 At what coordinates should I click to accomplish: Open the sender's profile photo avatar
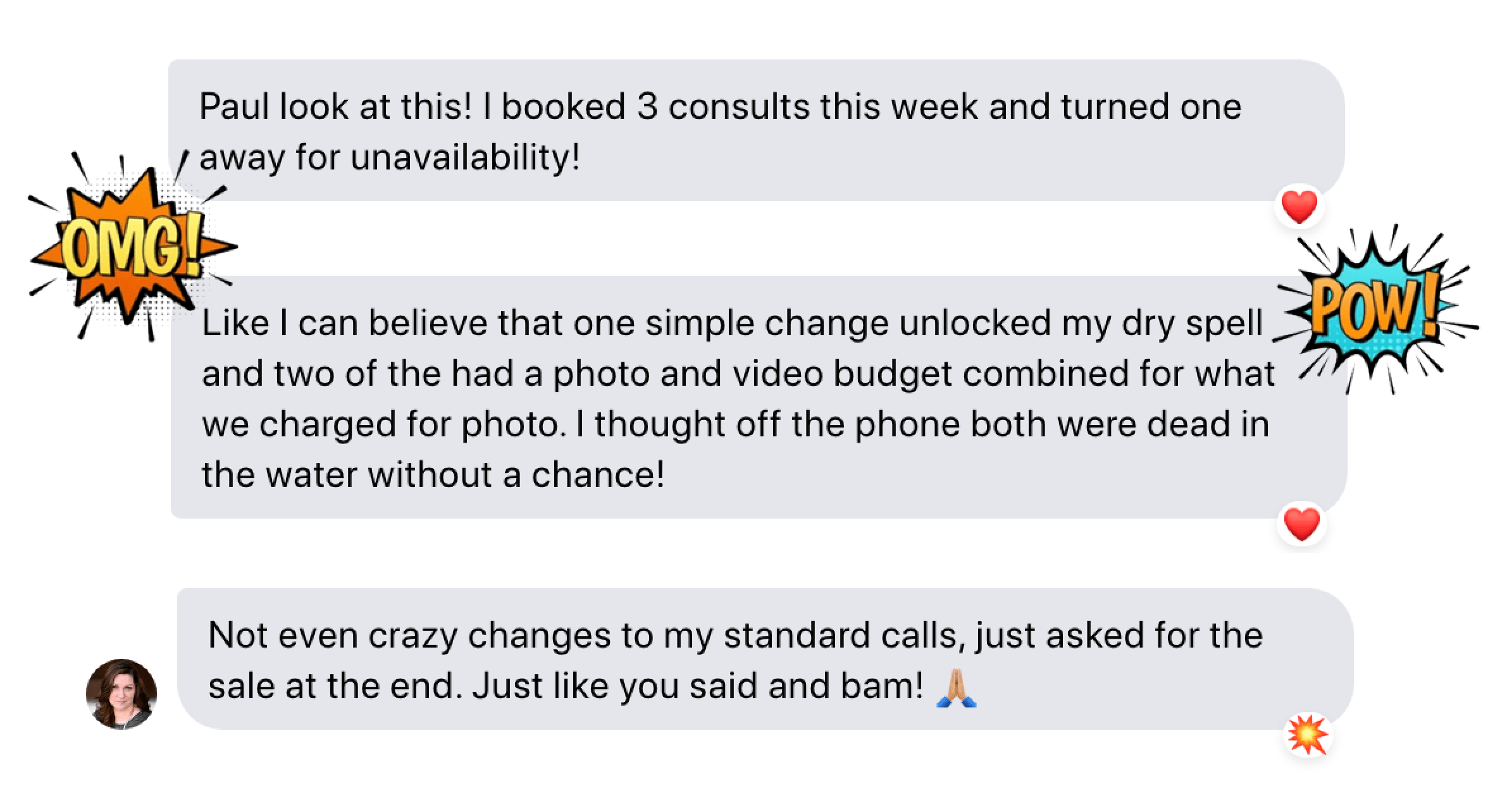121,694
